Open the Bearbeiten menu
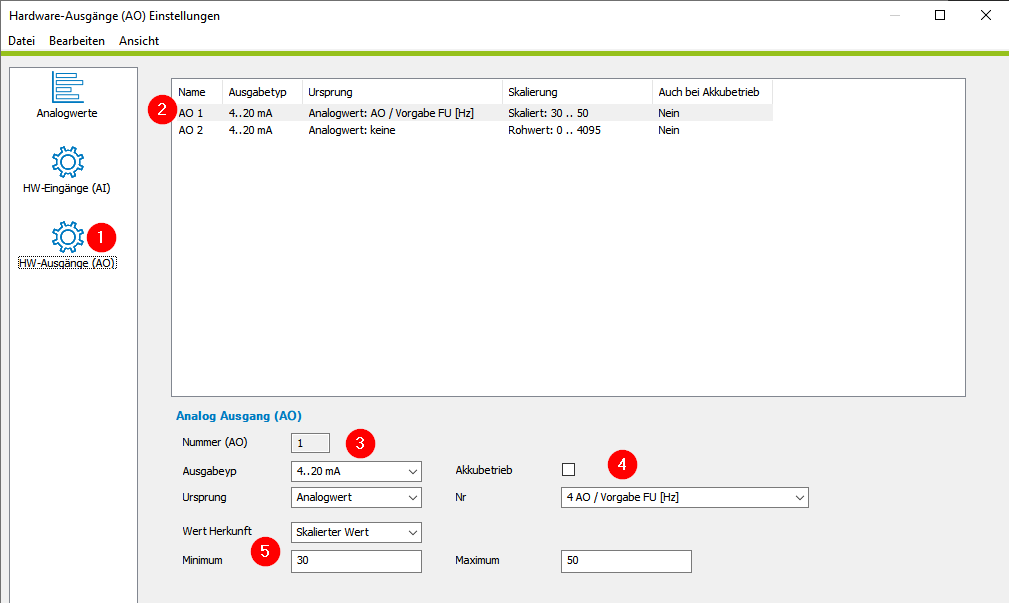The height and width of the screenshot is (603, 1009). [x=77, y=41]
